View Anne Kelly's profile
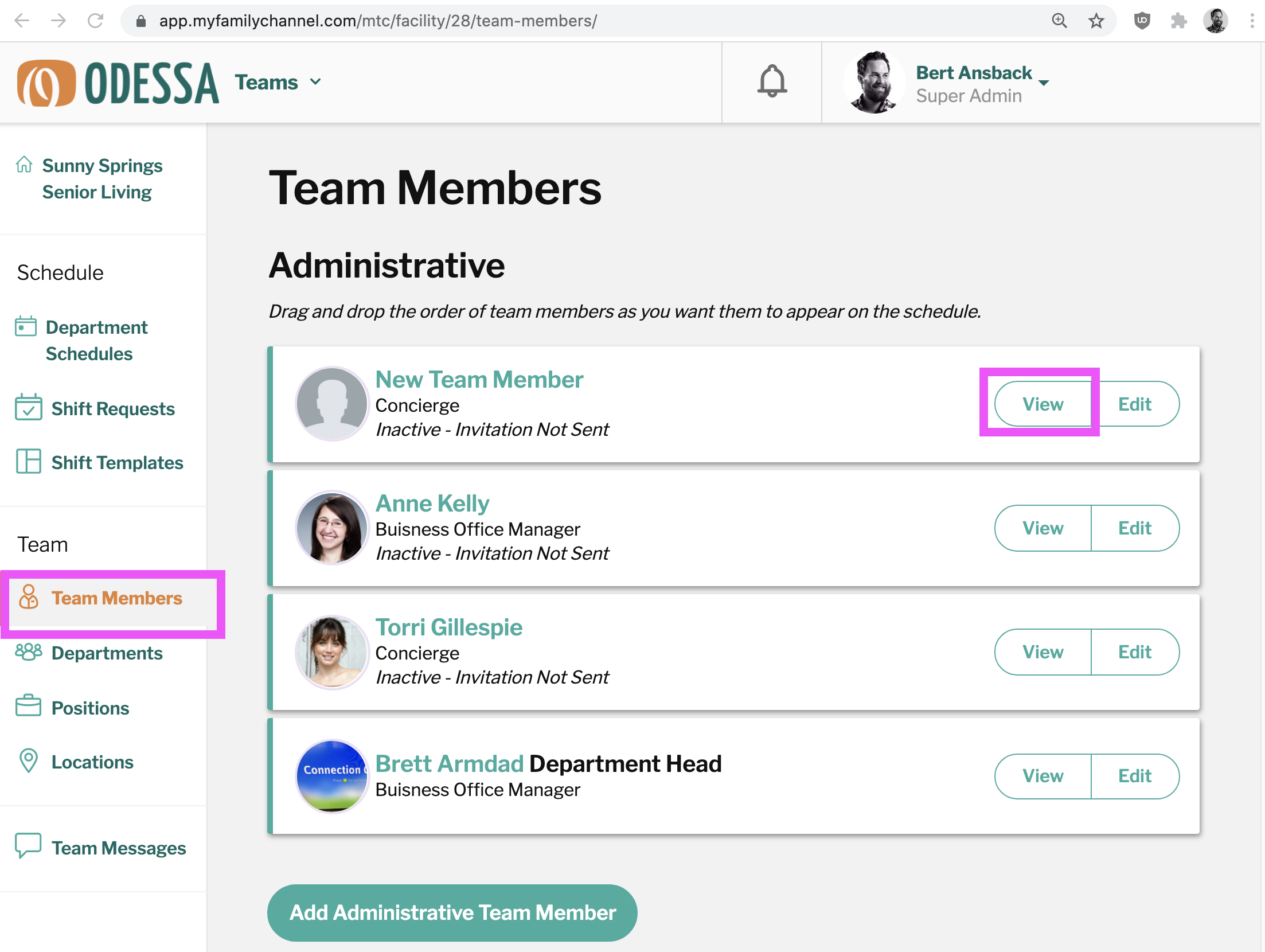Viewport: 1265px width, 952px height. point(1043,528)
